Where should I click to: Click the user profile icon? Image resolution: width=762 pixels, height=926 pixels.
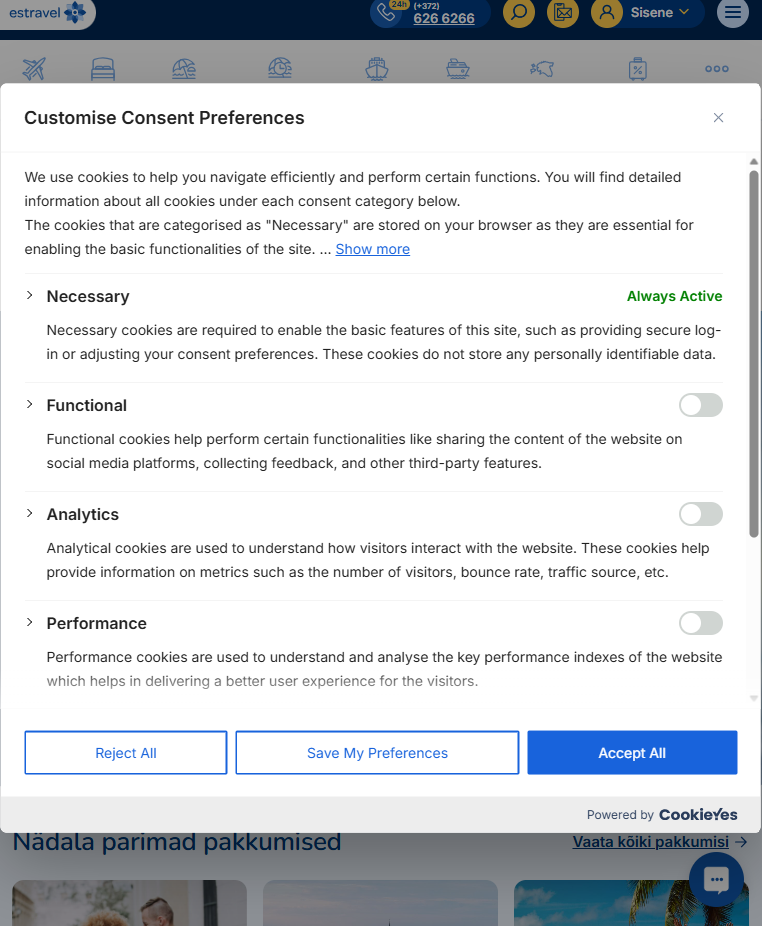coord(607,12)
